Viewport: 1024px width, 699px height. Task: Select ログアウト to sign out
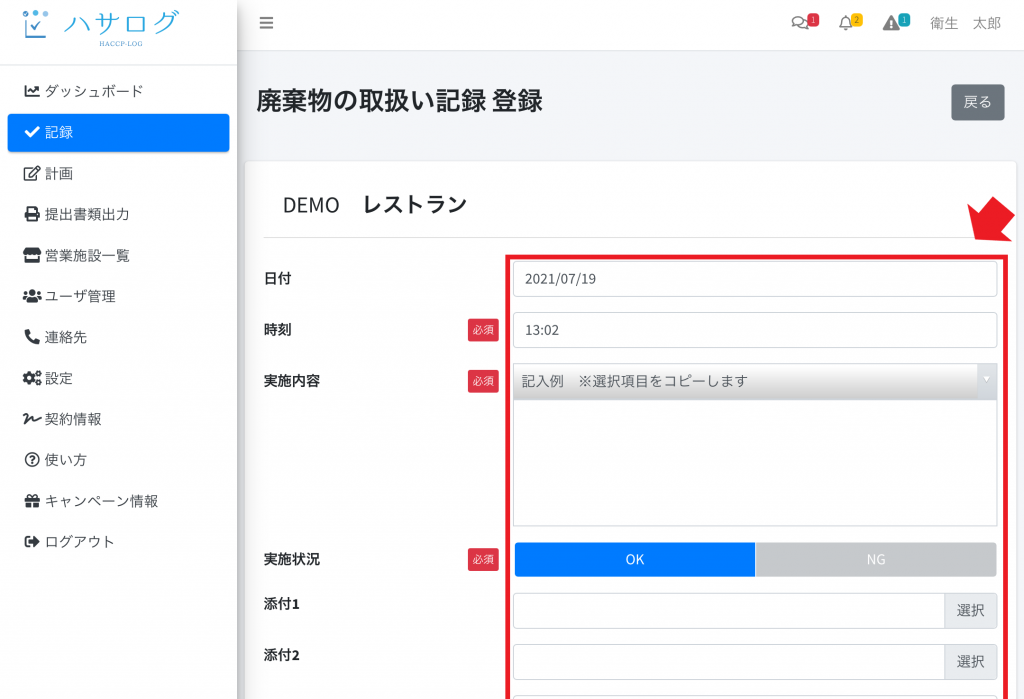coord(118,542)
